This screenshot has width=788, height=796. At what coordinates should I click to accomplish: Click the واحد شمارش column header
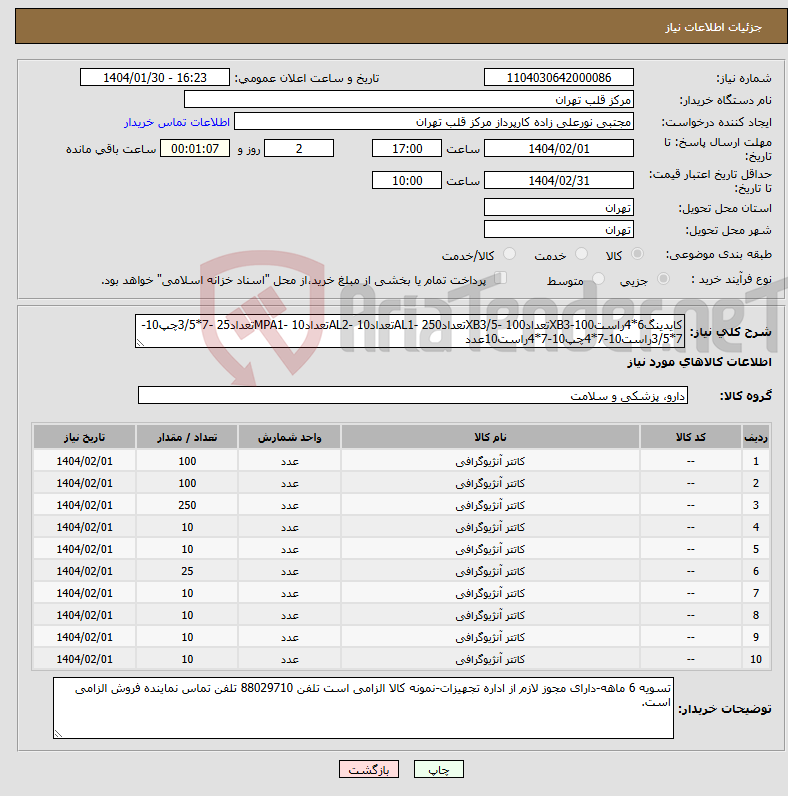click(289, 437)
